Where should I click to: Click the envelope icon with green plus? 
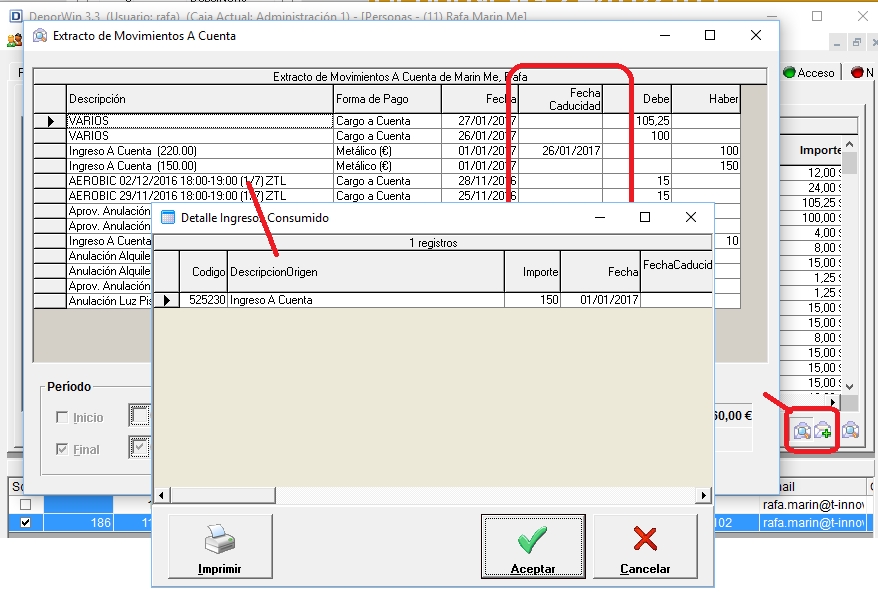823,431
